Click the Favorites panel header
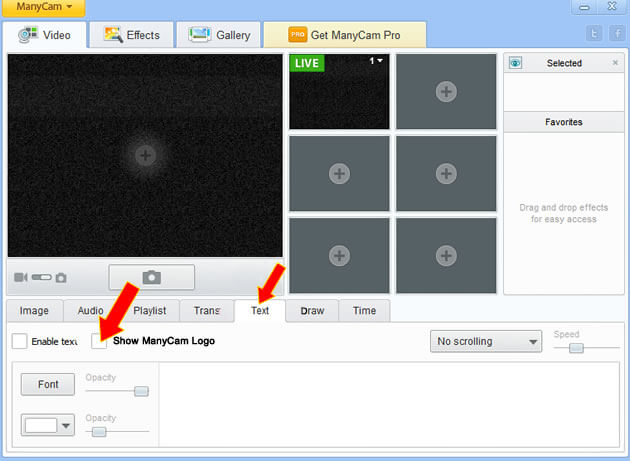Viewport: 630px width, 461px height. [x=564, y=122]
